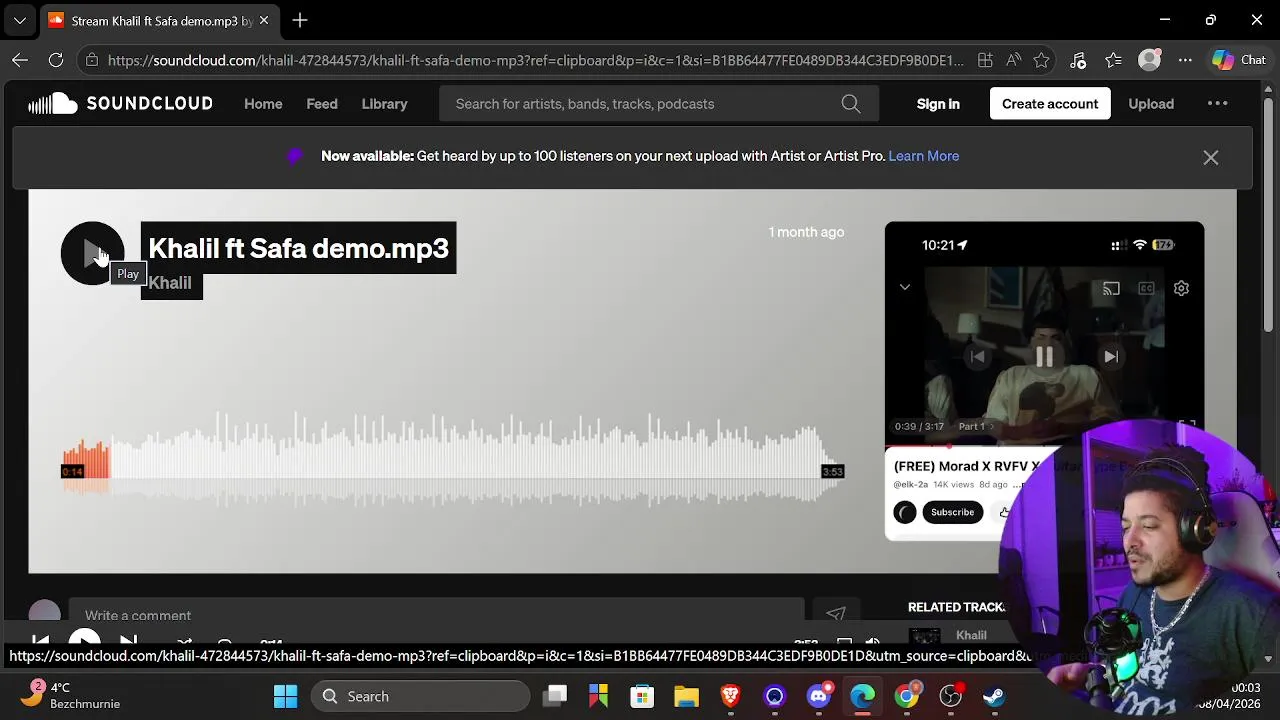Open Copilot Chat in the browser
1280x720 pixels.
tap(1240, 60)
